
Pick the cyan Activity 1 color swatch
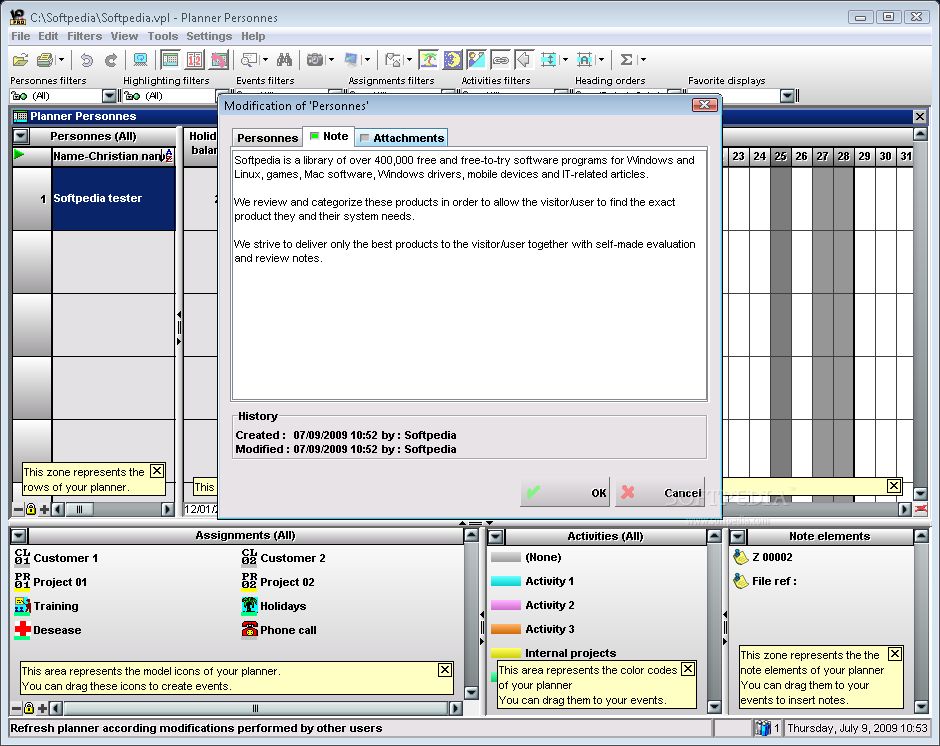[x=505, y=581]
